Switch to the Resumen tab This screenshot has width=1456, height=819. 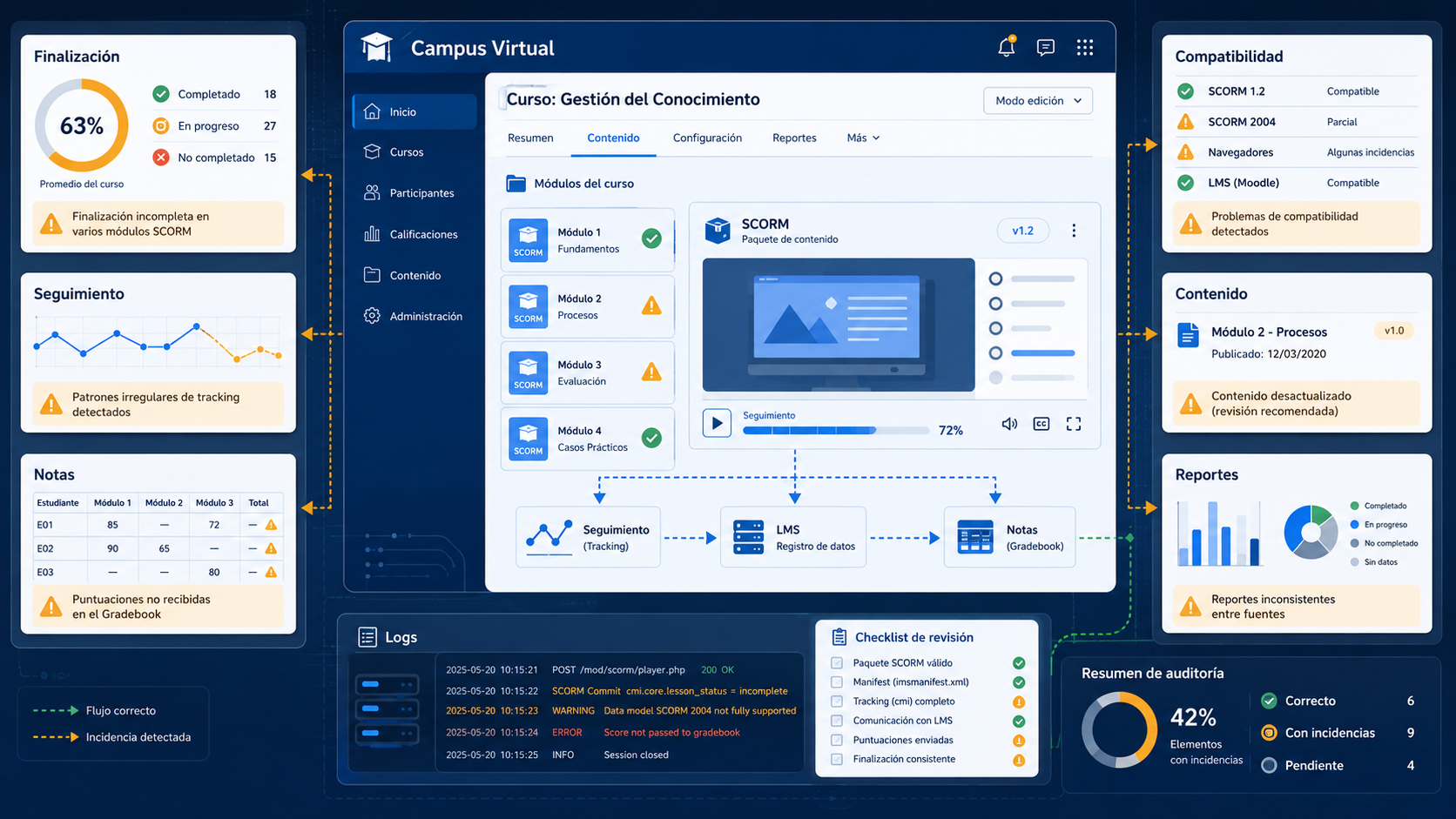pyautogui.click(x=530, y=138)
